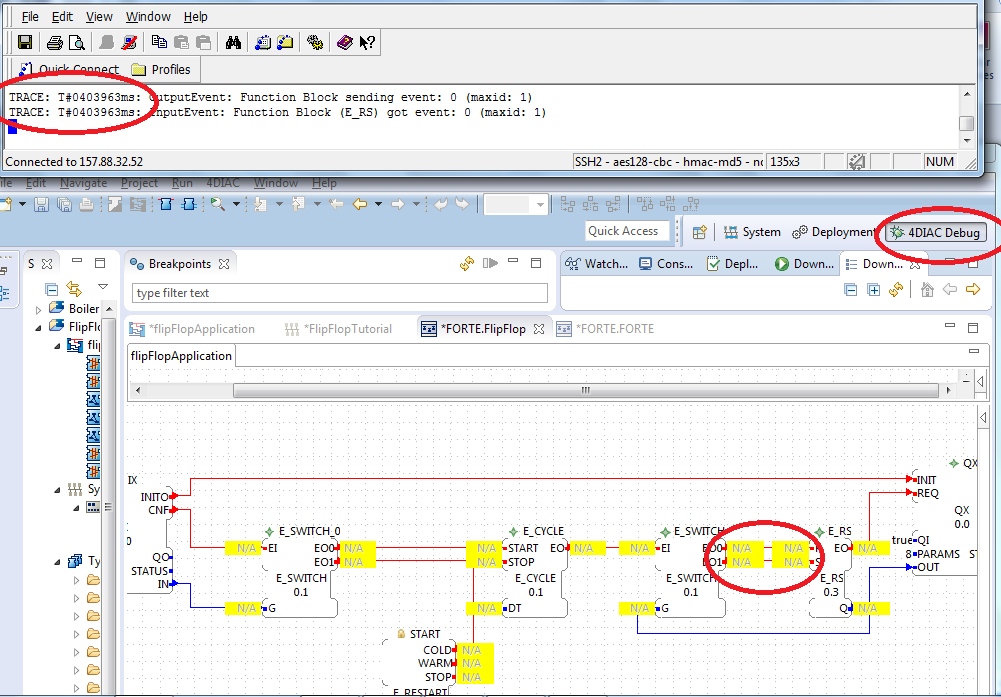Click Save All icon in 4DIAC toolbar
1001x697 pixels.
64,204
